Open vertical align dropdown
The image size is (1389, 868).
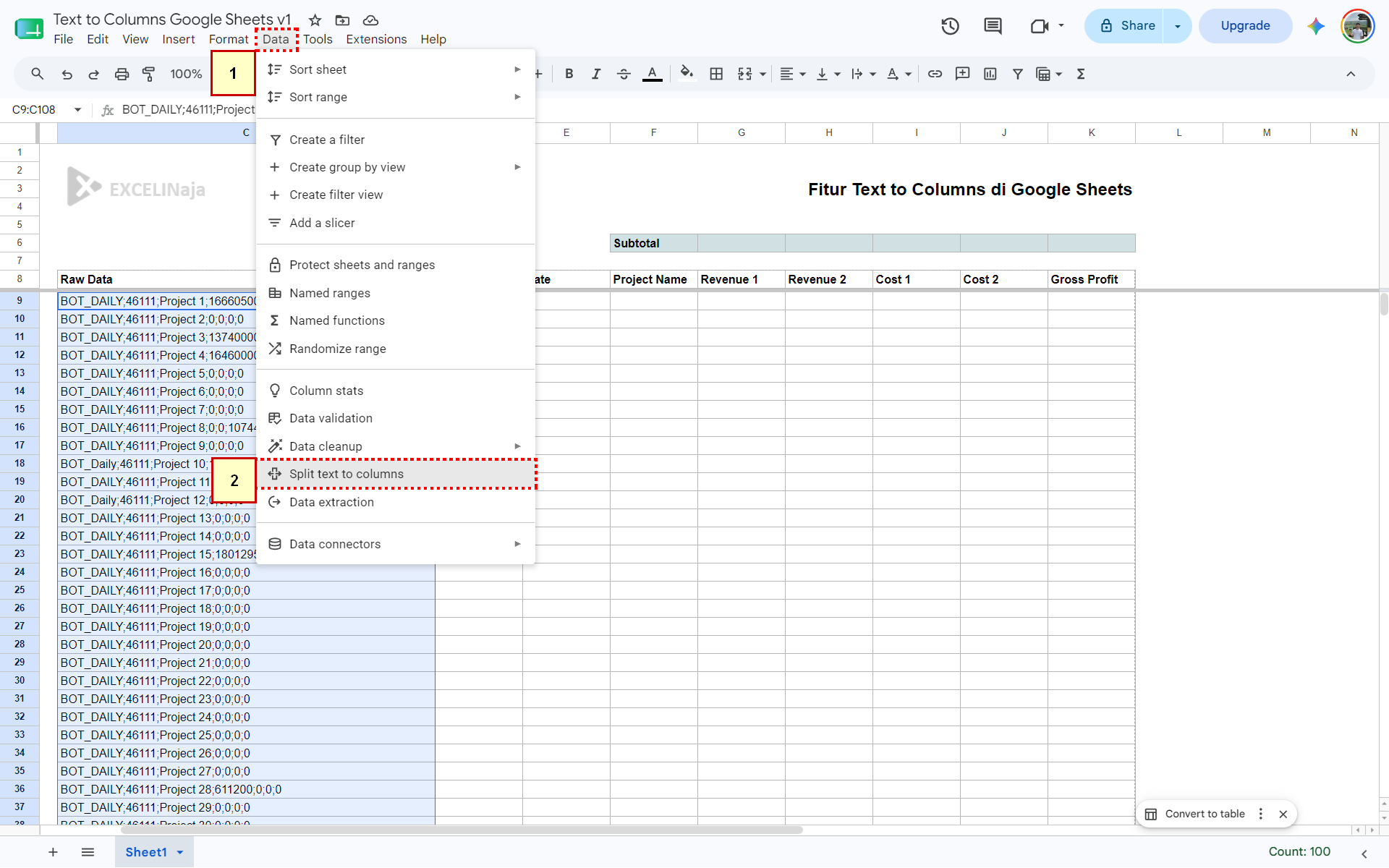(x=828, y=74)
